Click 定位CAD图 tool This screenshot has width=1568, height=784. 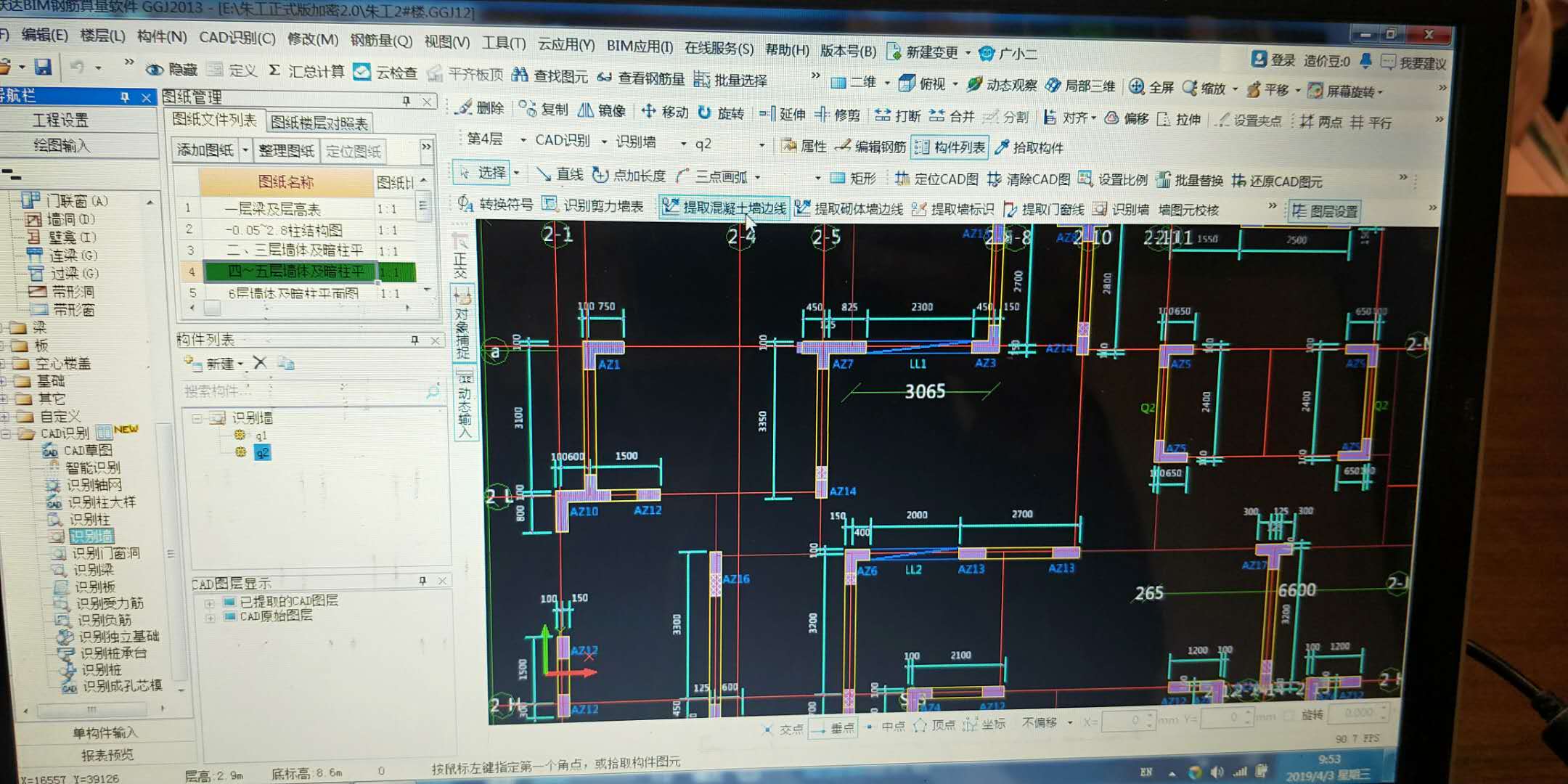point(936,179)
